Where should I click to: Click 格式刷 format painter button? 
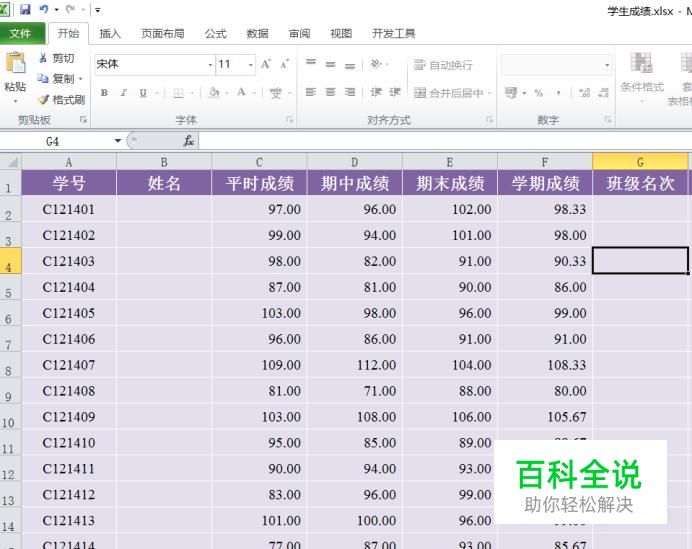pos(62,100)
